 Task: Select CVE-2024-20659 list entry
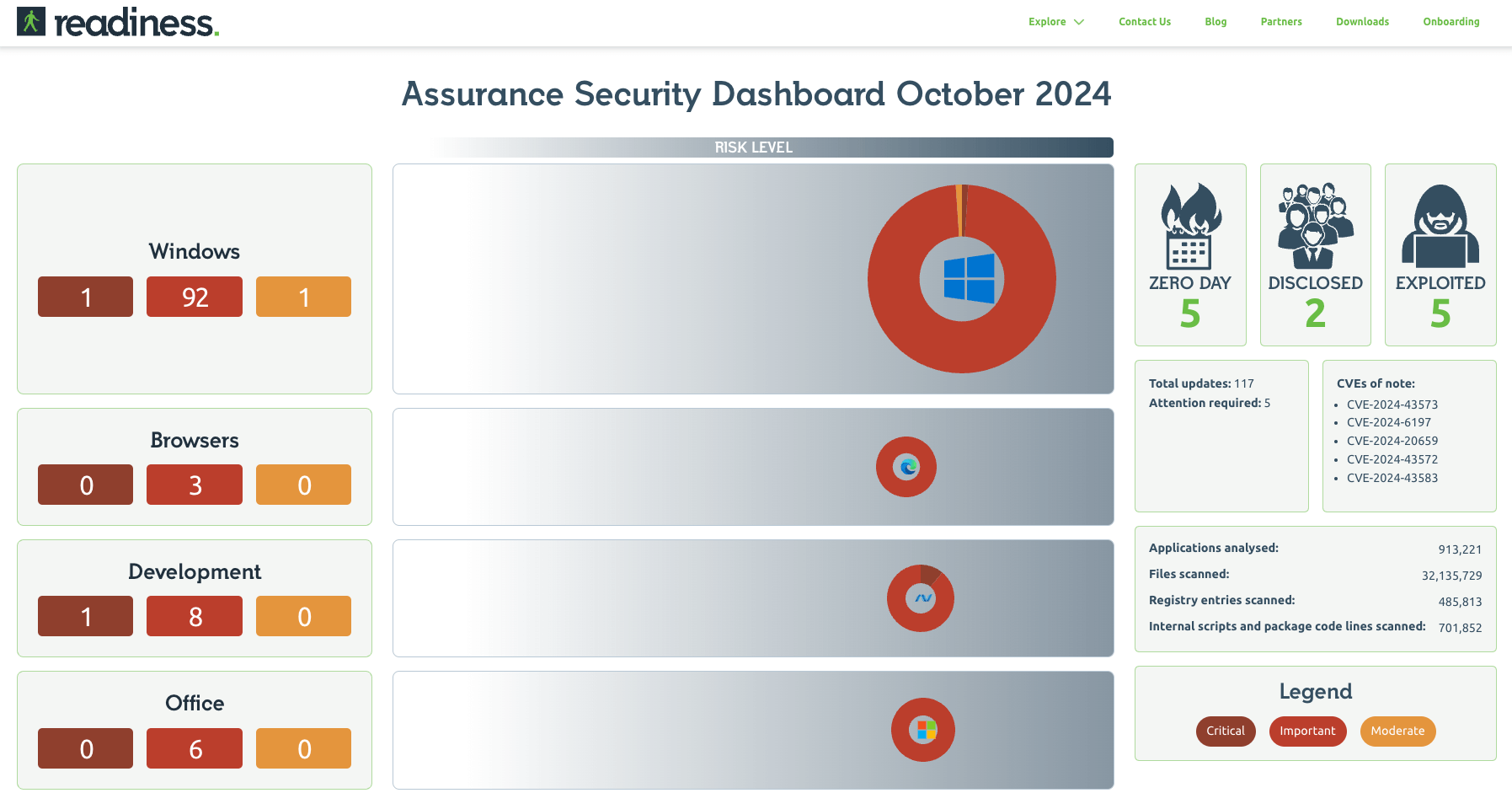[1392, 441]
